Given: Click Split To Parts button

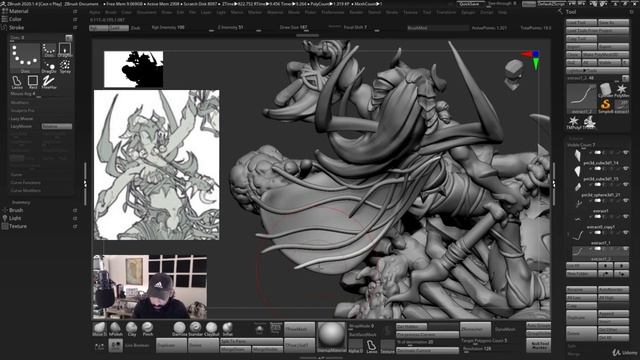Looking at the screenshot, I should point(251,341).
